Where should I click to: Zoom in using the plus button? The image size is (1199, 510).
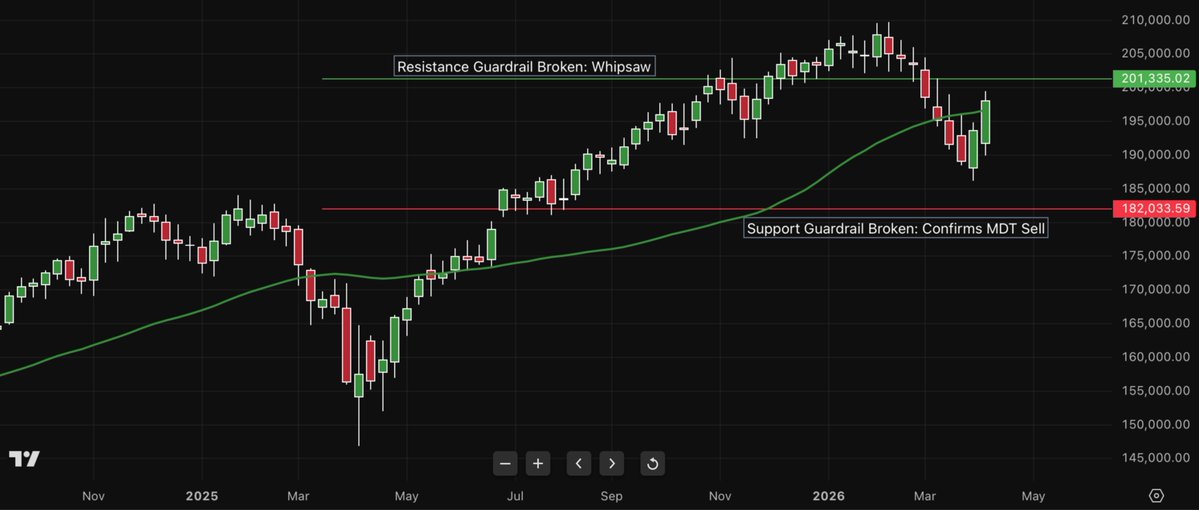(538, 463)
